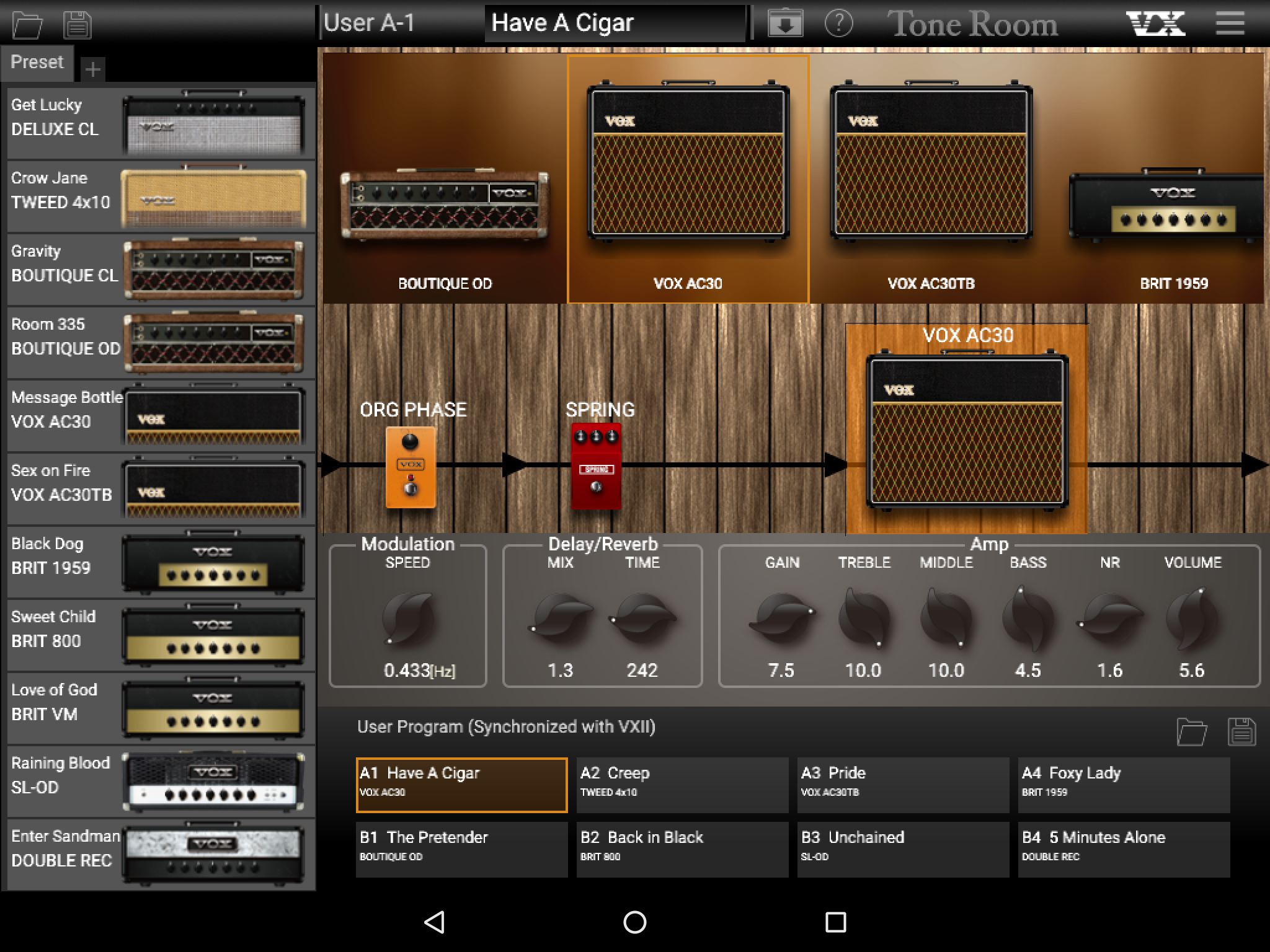Load the Enter Sandman DOUBLE REC preset
This screenshot has height=952, width=1270.
point(158,854)
